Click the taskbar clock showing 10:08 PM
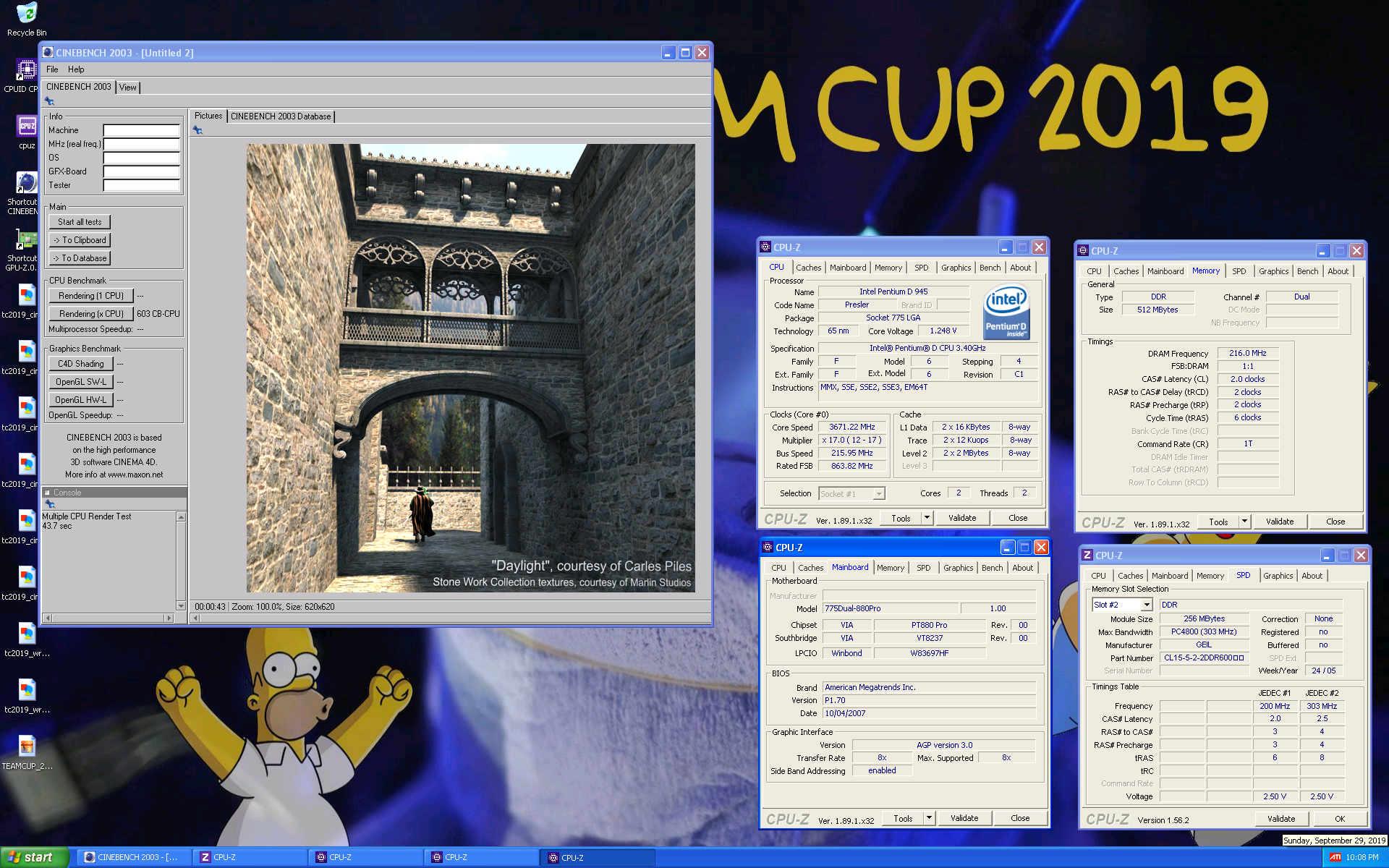Viewport: 1389px width, 868px height. click(1362, 857)
